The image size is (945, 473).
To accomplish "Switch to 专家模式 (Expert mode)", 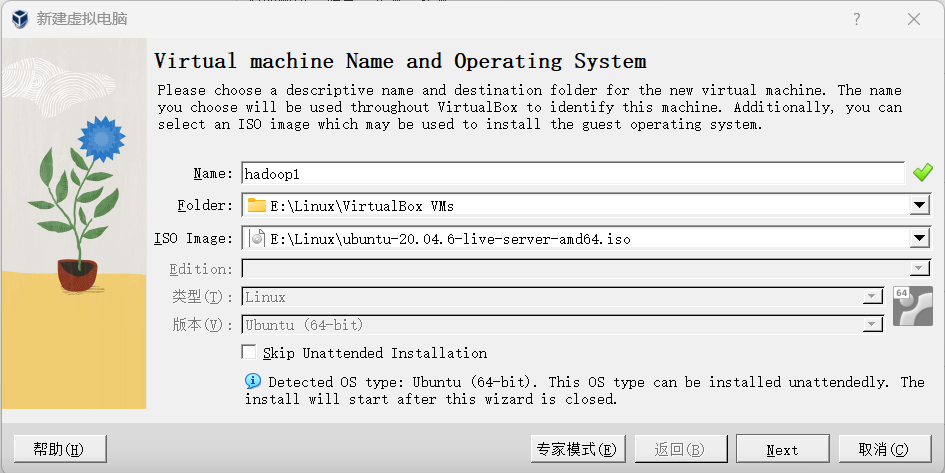I will (x=576, y=449).
